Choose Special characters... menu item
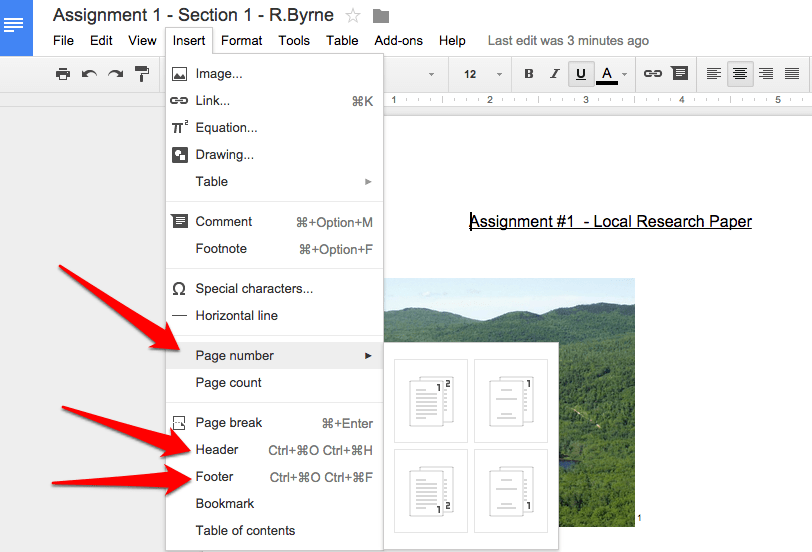The width and height of the screenshot is (812, 552). click(x=274, y=288)
